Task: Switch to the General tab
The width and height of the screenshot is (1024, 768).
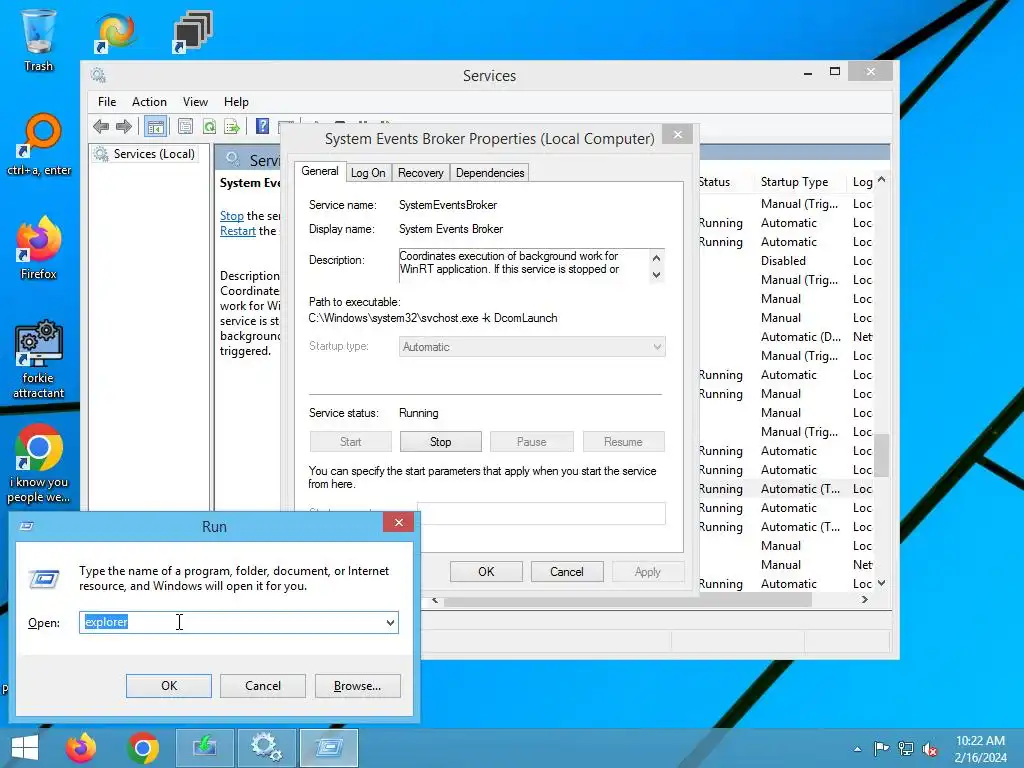Action: (320, 171)
